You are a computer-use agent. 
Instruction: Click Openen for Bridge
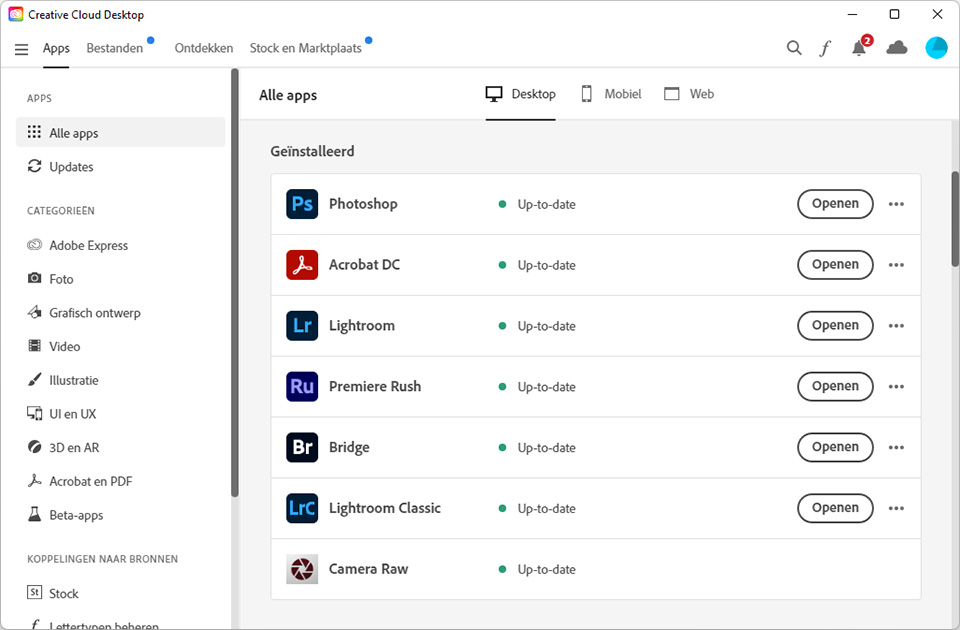coord(835,447)
